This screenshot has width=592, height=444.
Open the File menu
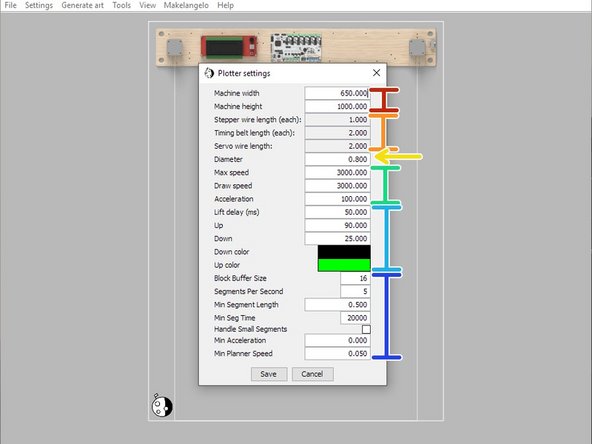tap(11, 5)
